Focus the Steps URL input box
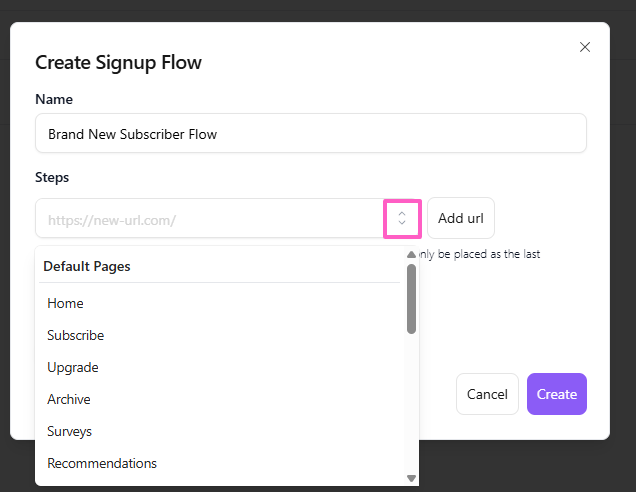This screenshot has width=636, height=492. 210,218
